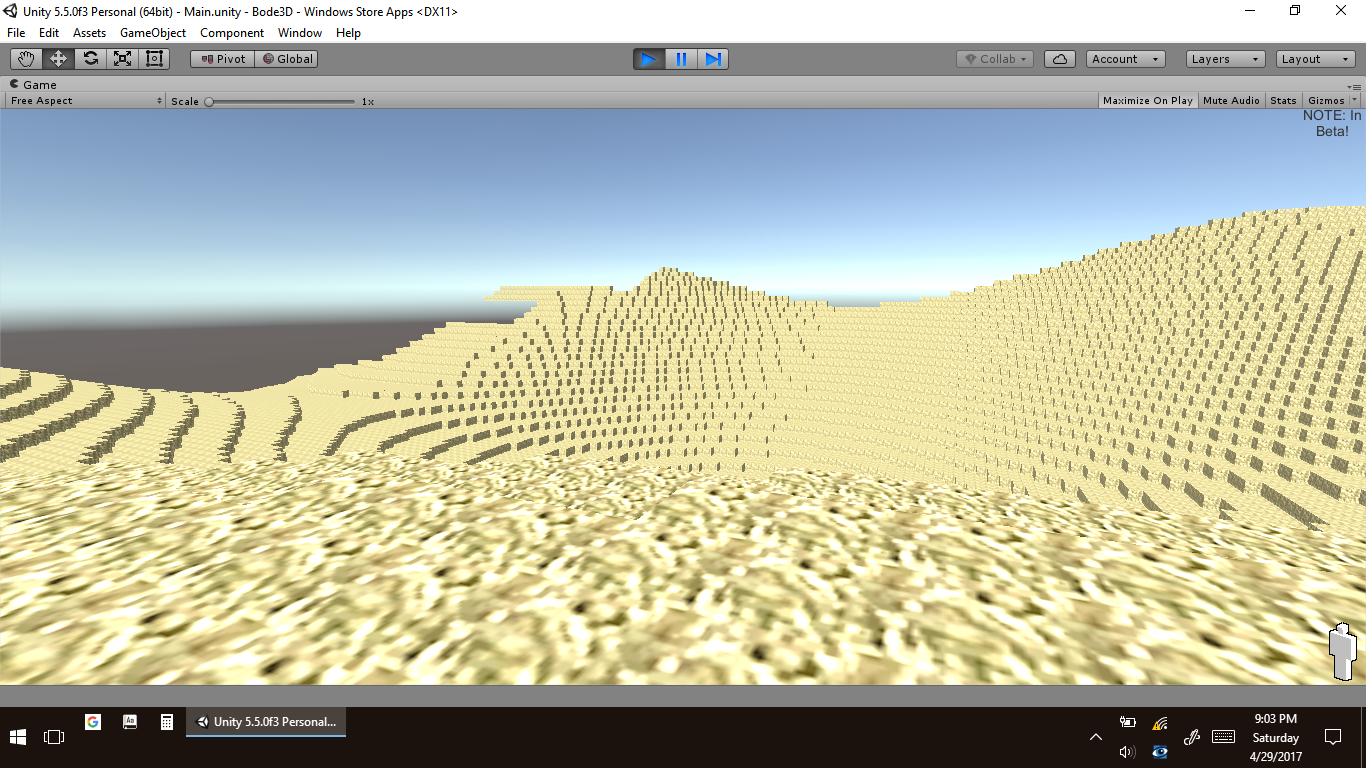Click the Step frame button
This screenshot has height=768, width=1366.
713,59
